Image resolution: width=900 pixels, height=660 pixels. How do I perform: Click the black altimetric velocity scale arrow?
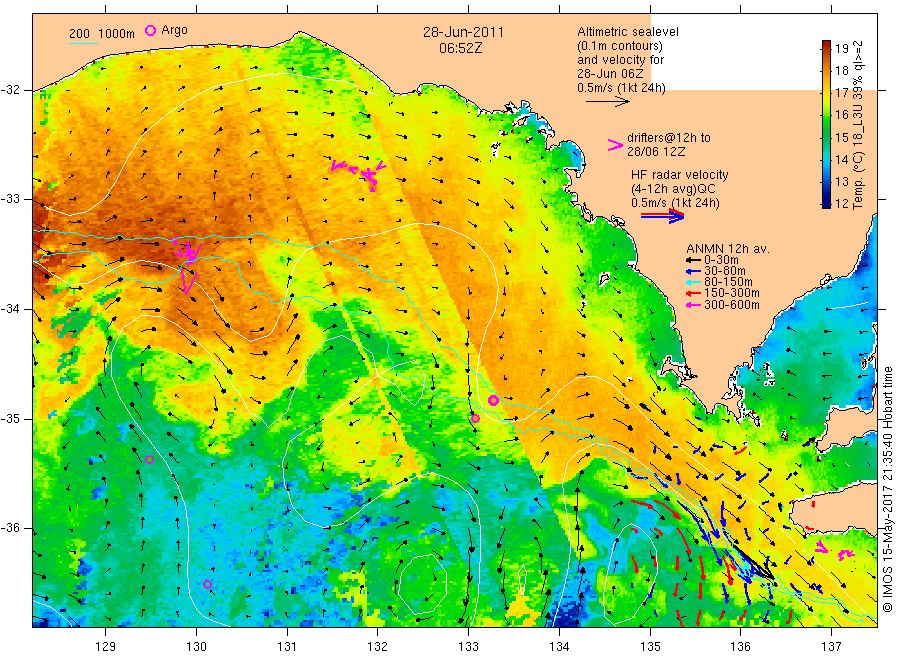(x=608, y=102)
